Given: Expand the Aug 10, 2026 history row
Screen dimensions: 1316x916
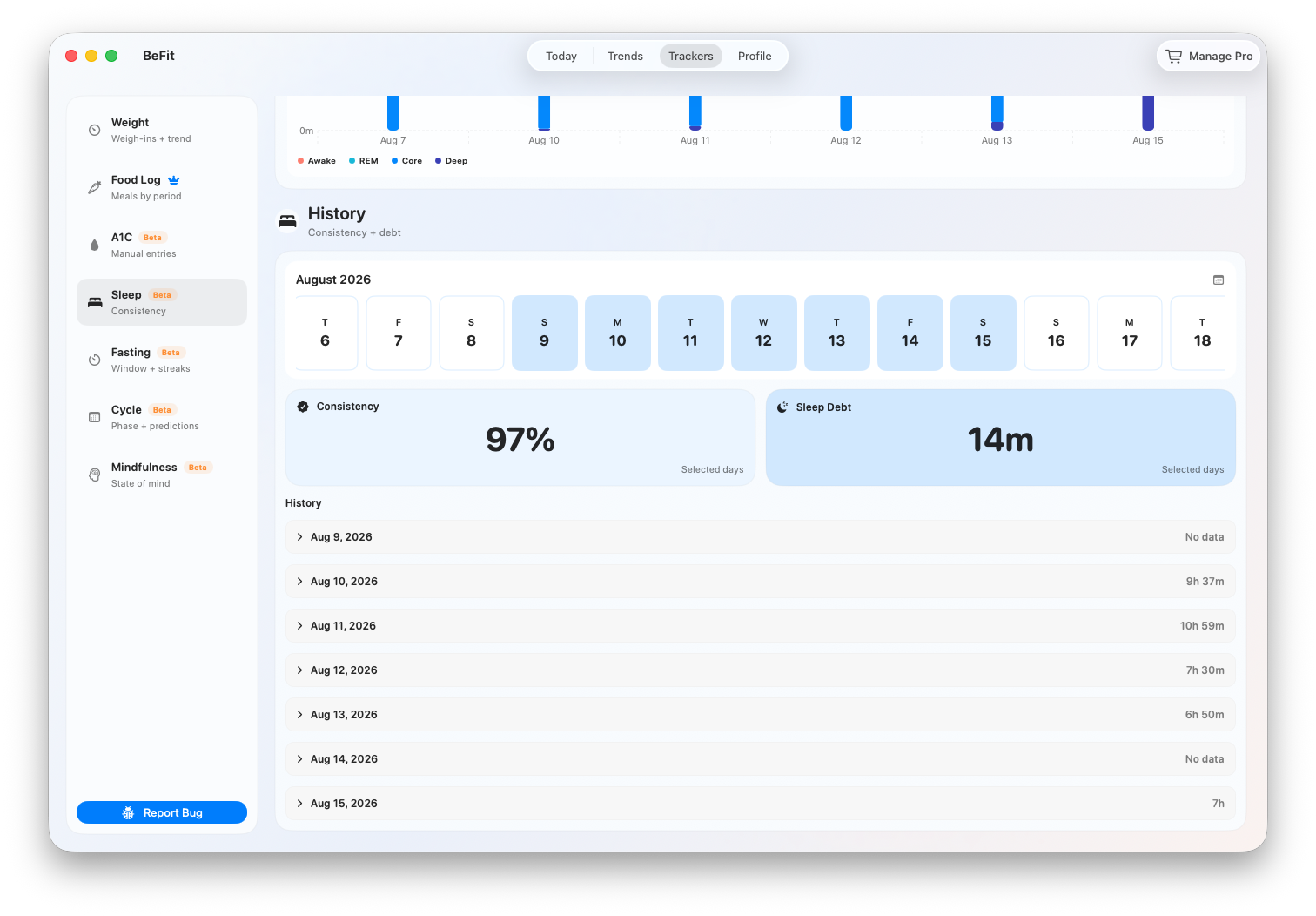Looking at the screenshot, I should point(761,582).
